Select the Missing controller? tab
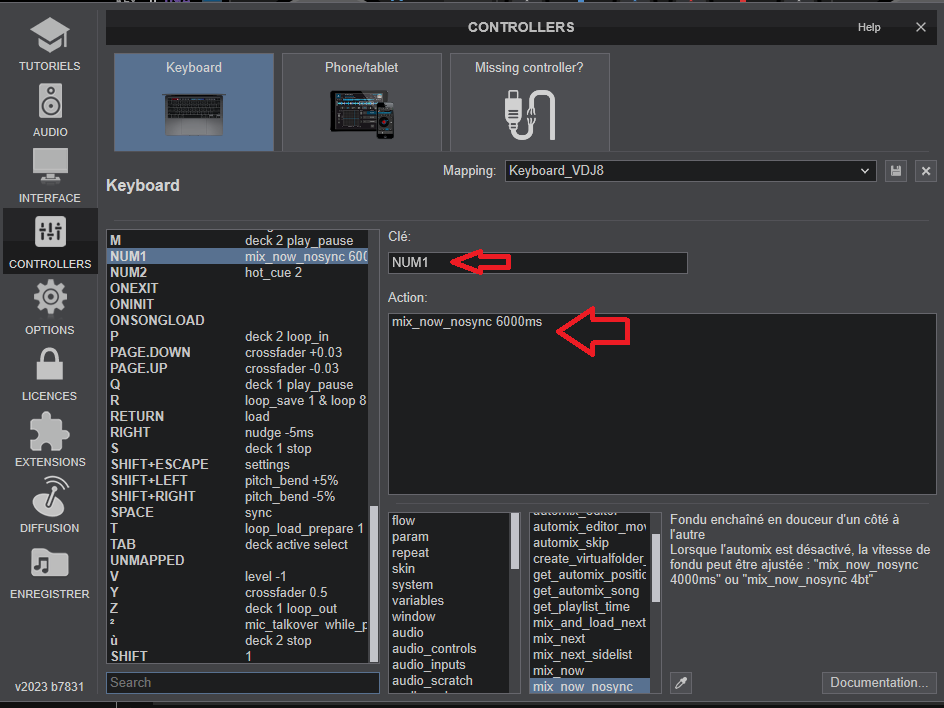The width and height of the screenshot is (944, 708). tap(529, 102)
